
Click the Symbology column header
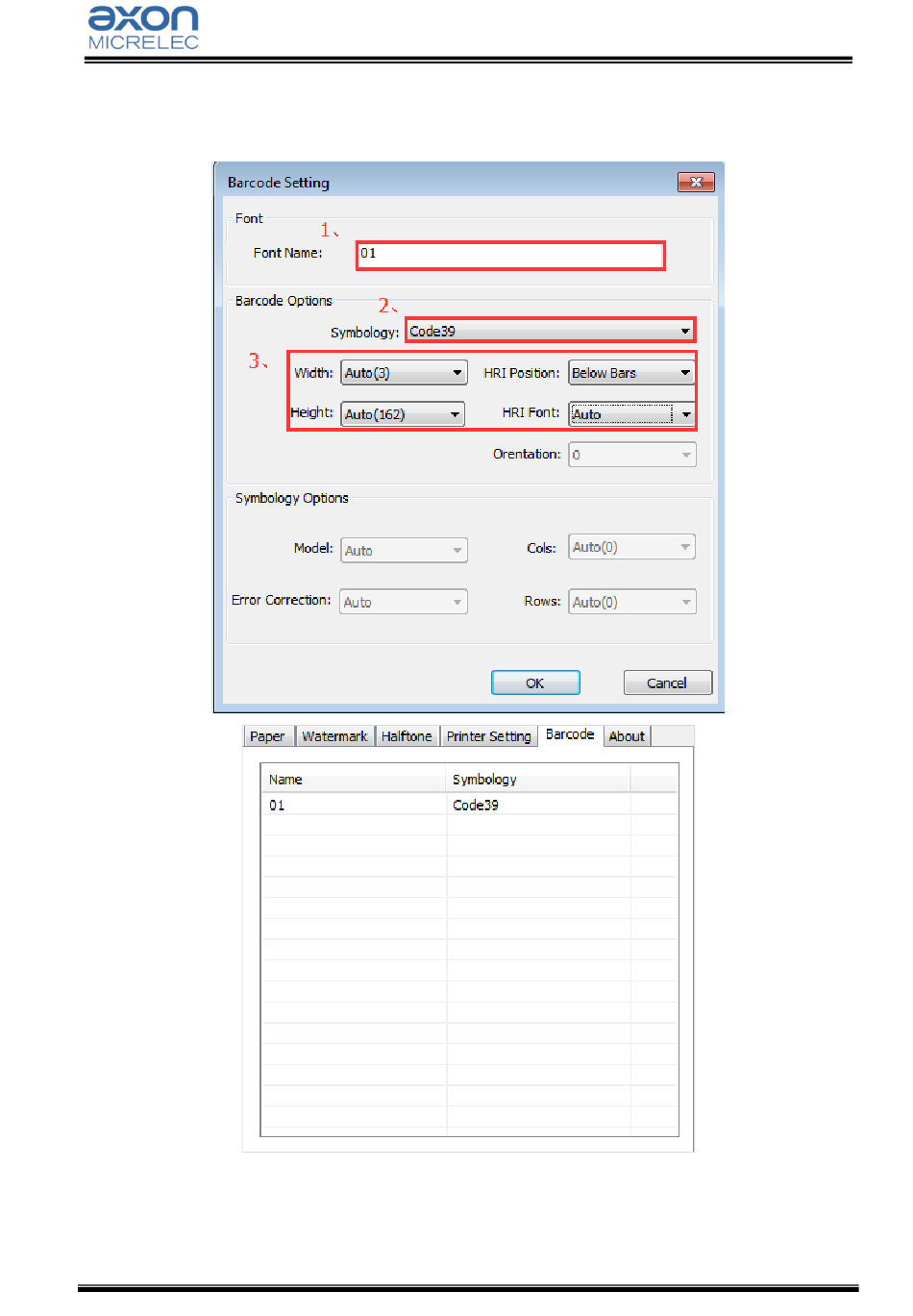pyautogui.click(x=538, y=780)
